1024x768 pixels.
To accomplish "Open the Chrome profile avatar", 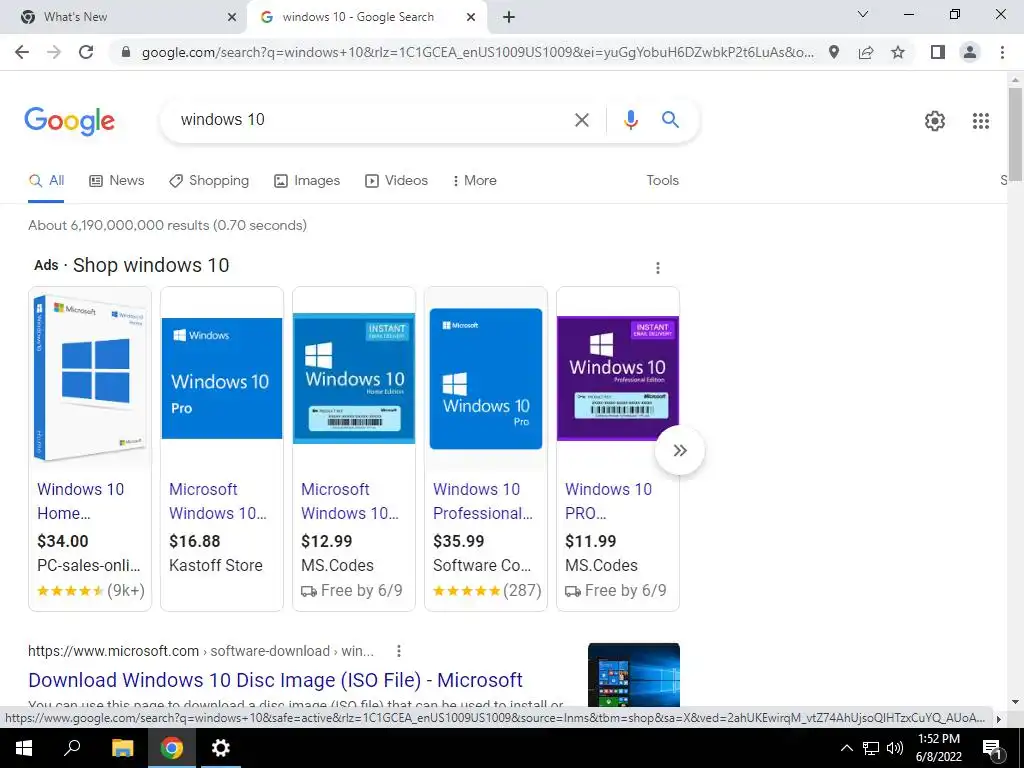I will (x=970, y=52).
